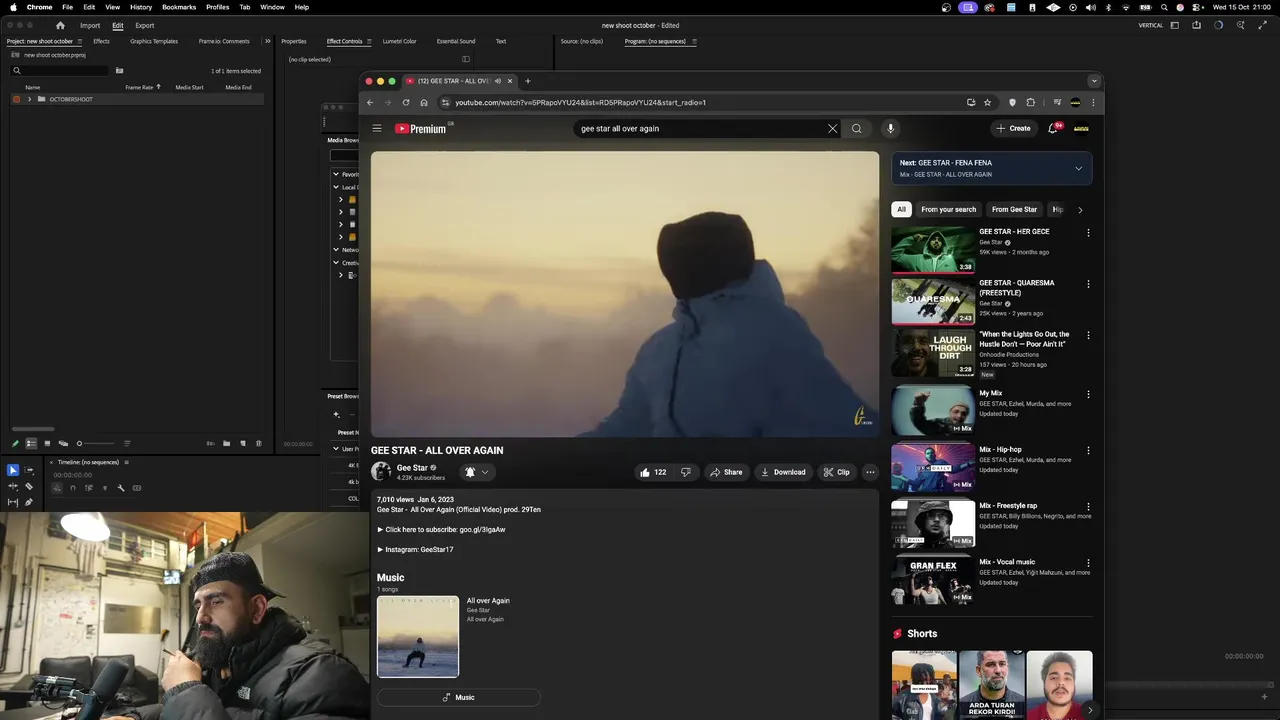The height and width of the screenshot is (720, 1280).
Task: Click the Share button under video
Action: [x=726, y=472]
